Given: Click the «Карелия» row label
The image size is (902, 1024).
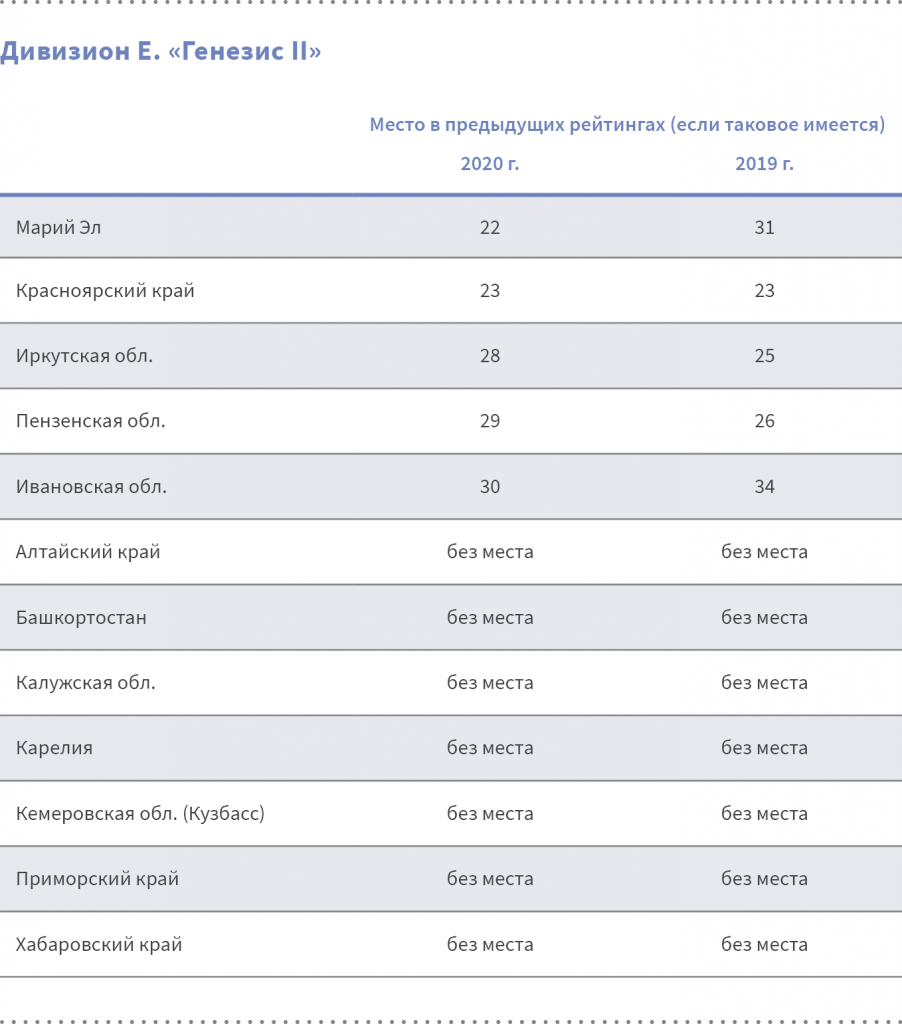Looking at the screenshot, I should coord(54,748).
